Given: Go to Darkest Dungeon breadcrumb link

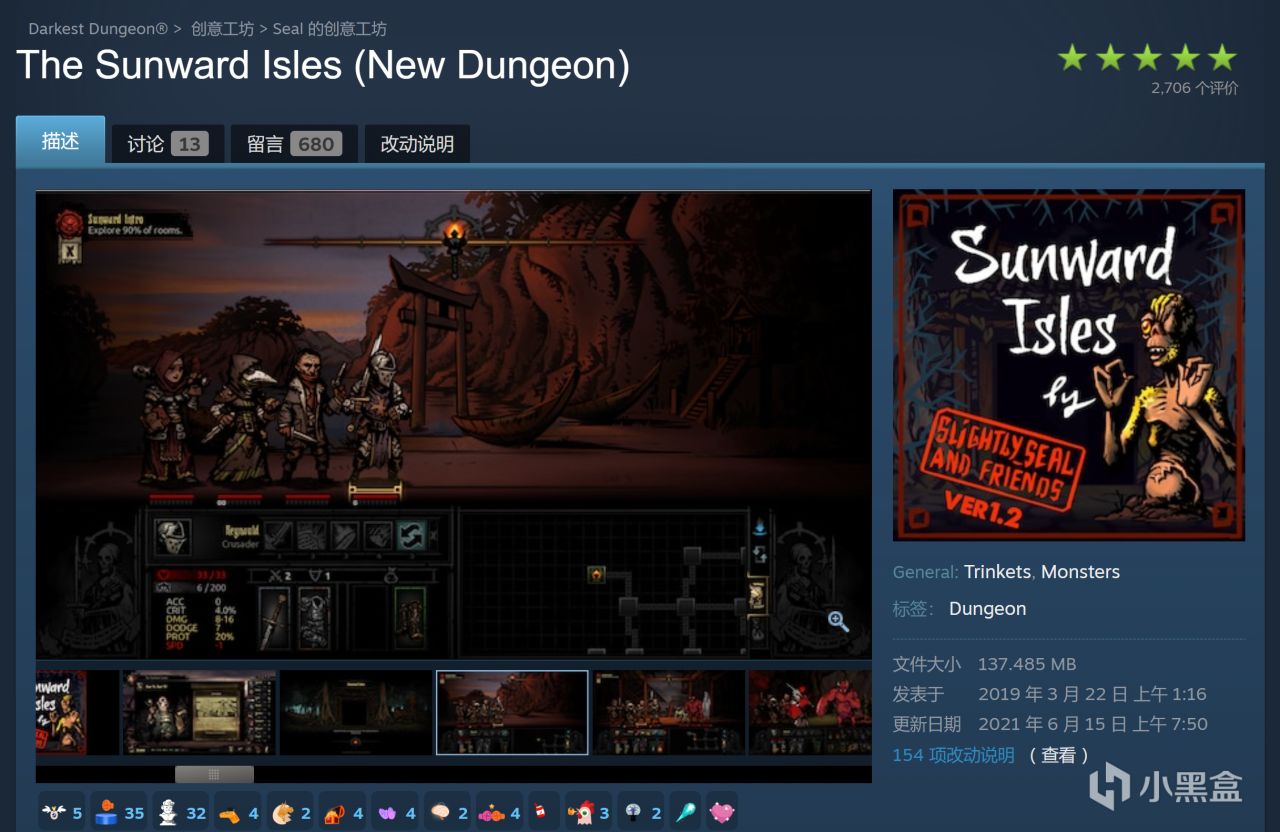Looking at the screenshot, I should tap(98, 29).
